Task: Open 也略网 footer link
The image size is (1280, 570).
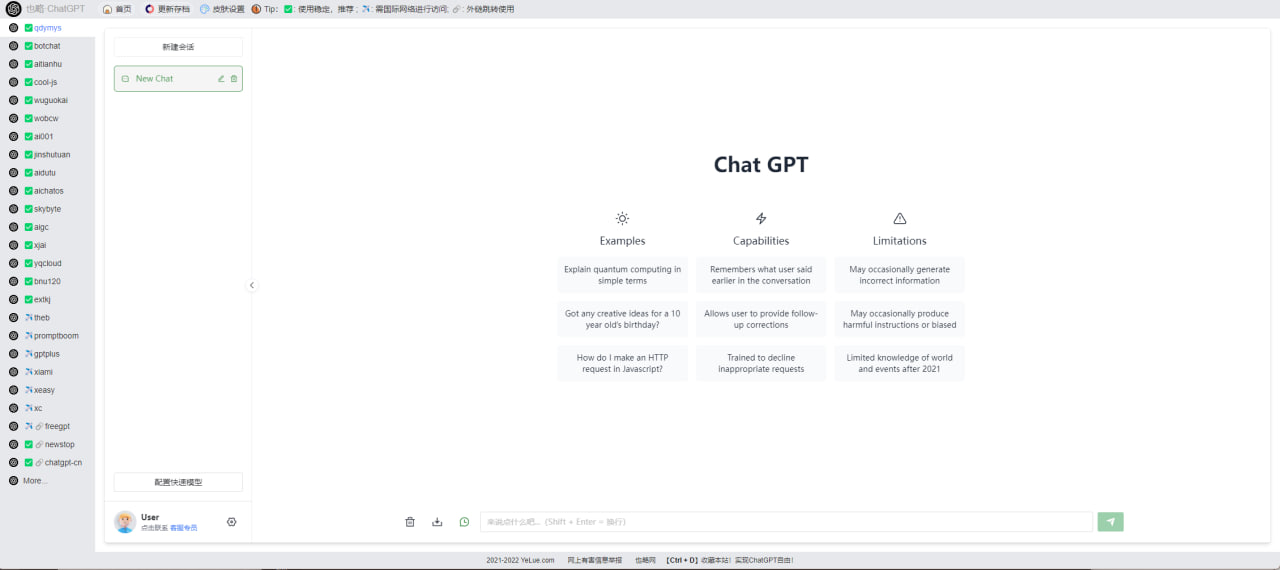Action: pos(645,560)
